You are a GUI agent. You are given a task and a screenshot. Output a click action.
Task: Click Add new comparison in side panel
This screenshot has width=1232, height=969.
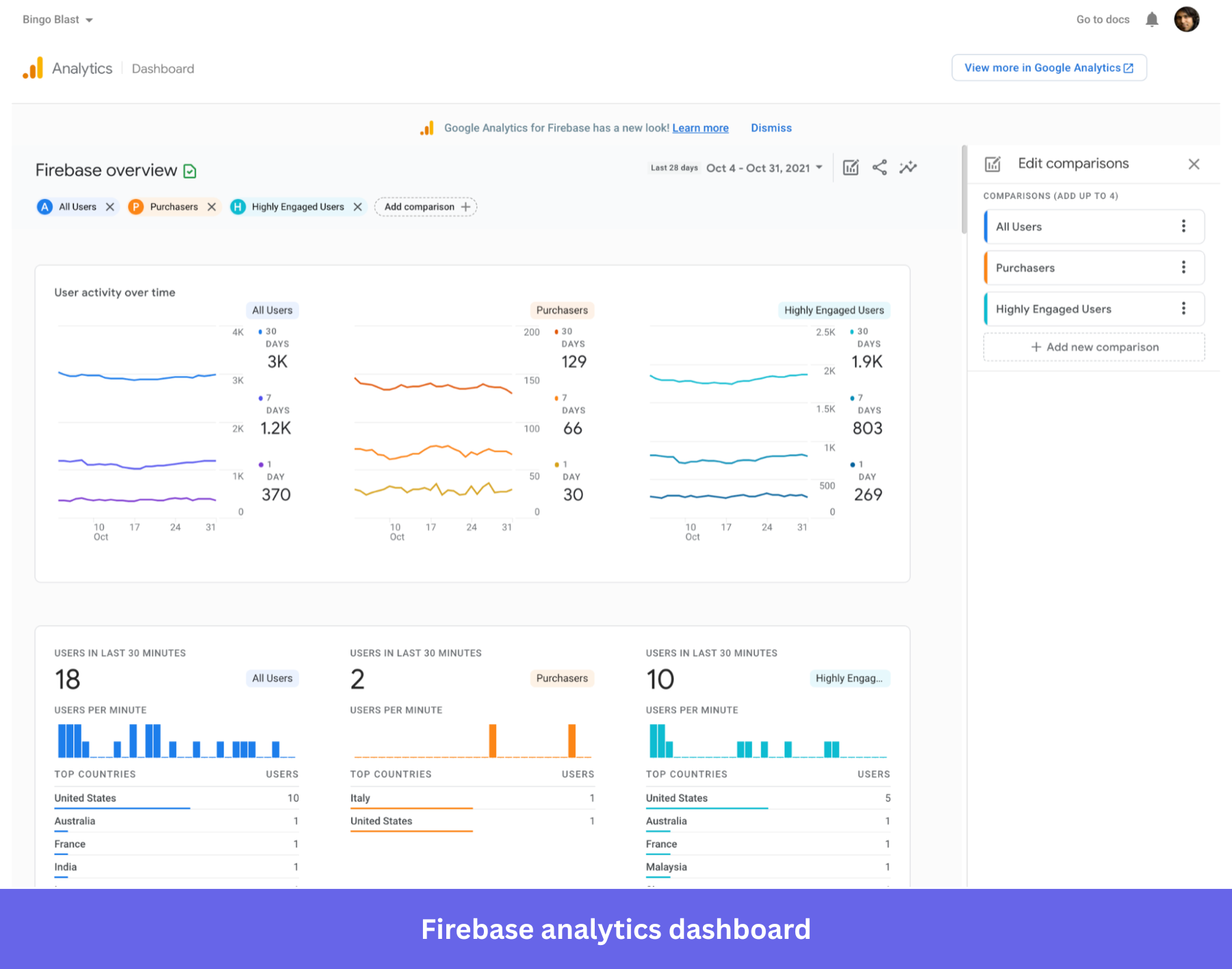coord(1094,347)
